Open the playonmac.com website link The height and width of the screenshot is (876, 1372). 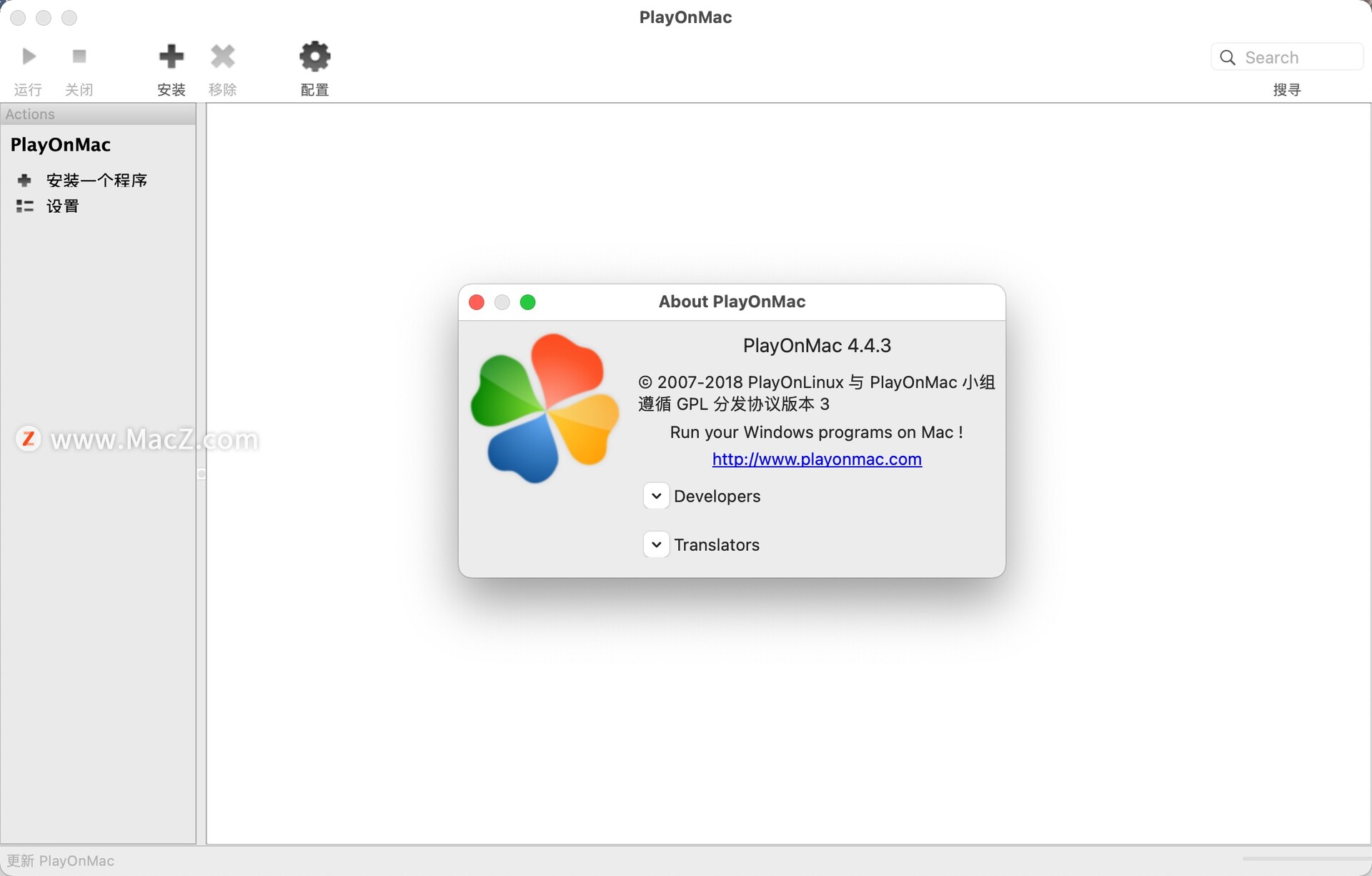817,459
